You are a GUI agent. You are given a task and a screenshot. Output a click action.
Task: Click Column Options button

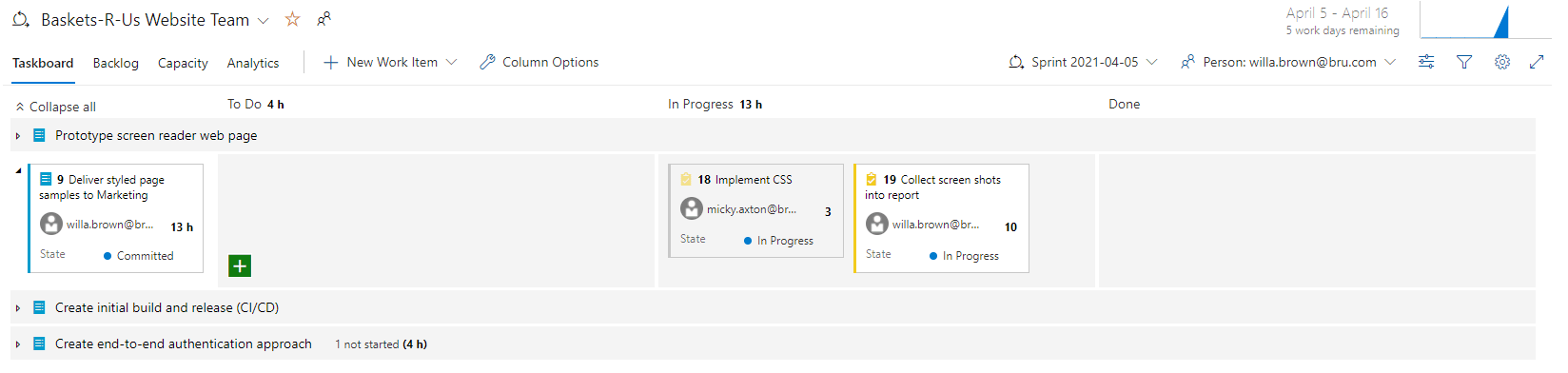pyautogui.click(x=539, y=62)
